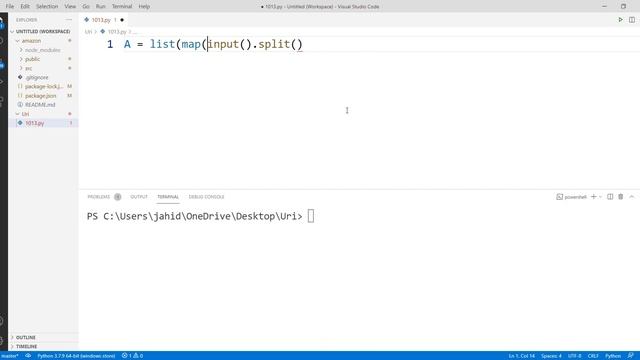Screen dimensions: 640x360
Task: Select 1013.py in the explorer tree
Action: pyautogui.click(x=34, y=123)
